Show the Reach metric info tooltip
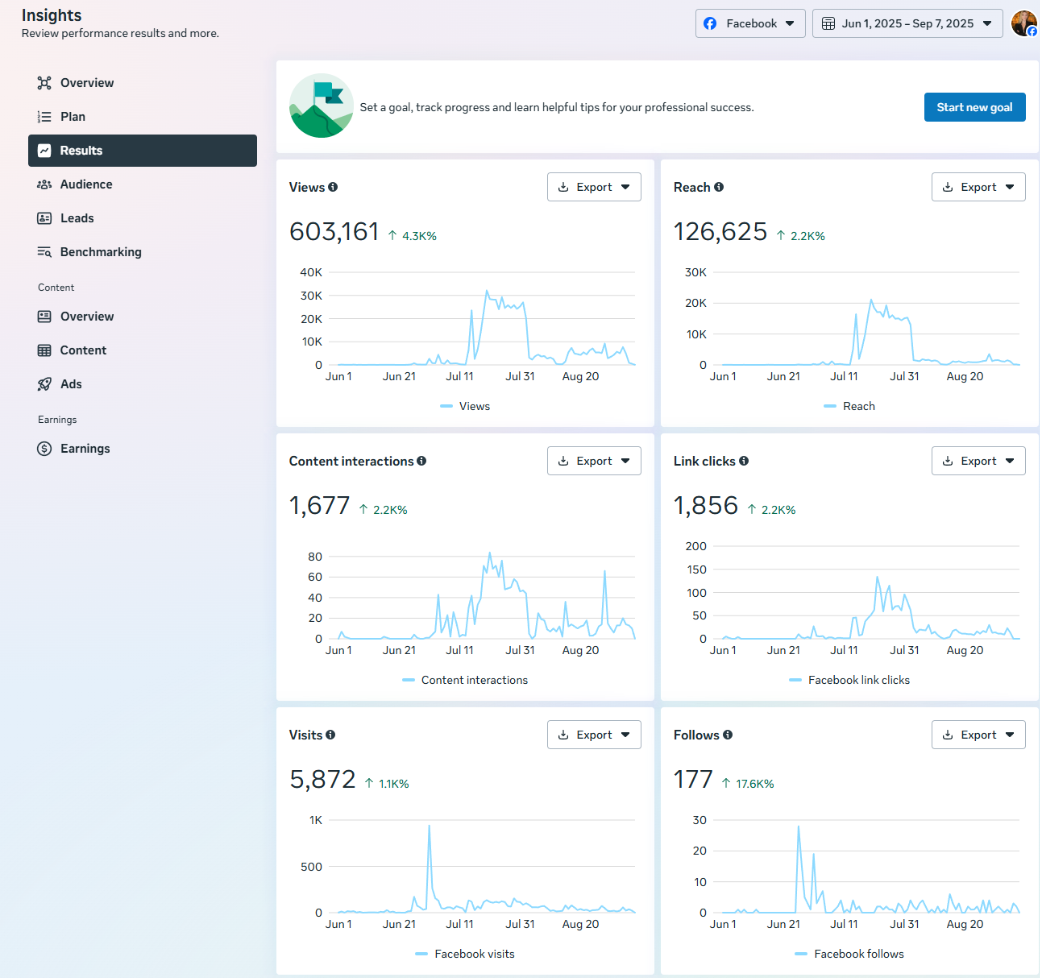 point(718,187)
